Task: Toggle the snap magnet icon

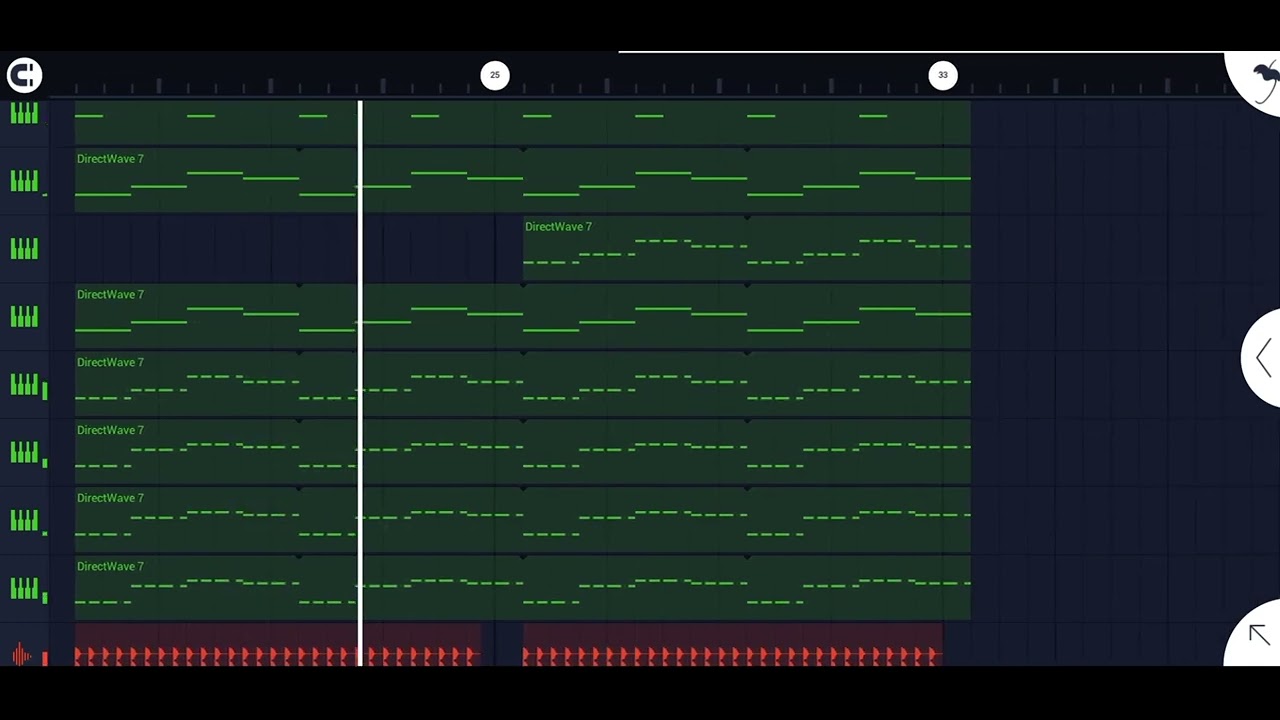Action: [x=24, y=75]
